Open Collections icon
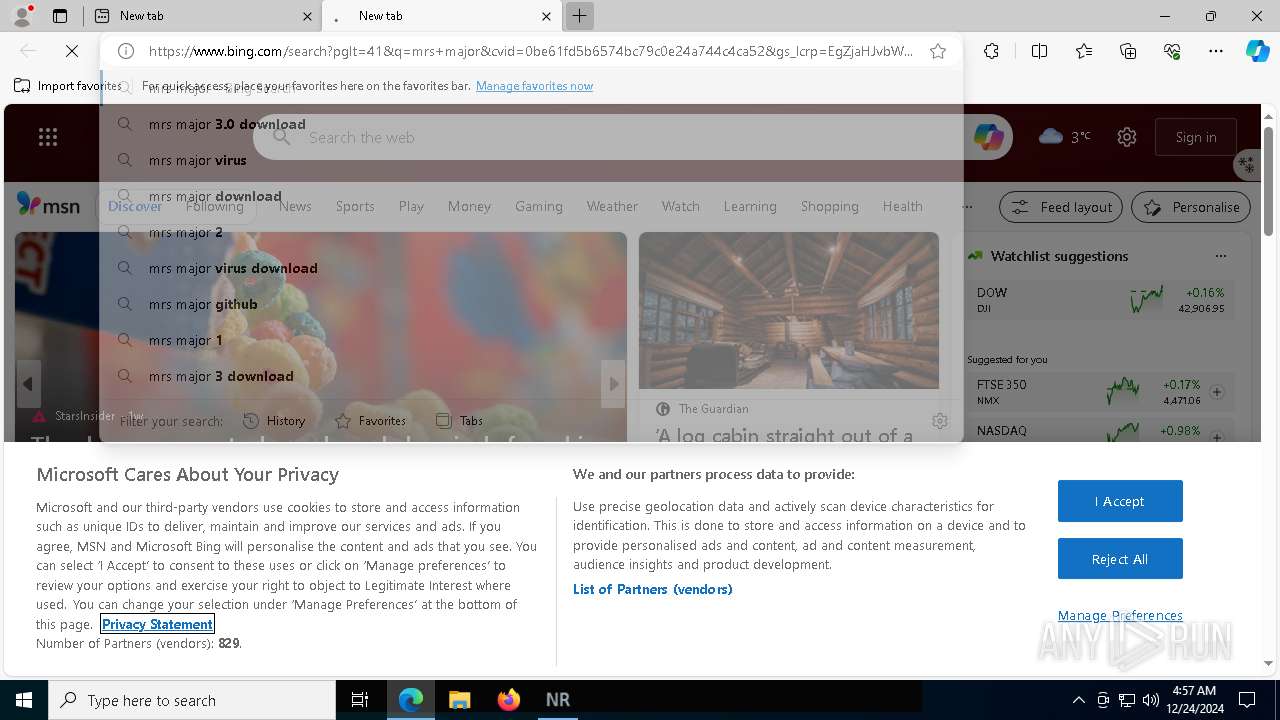Image resolution: width=1280 pixels, height=720 pixels. 1128,51
